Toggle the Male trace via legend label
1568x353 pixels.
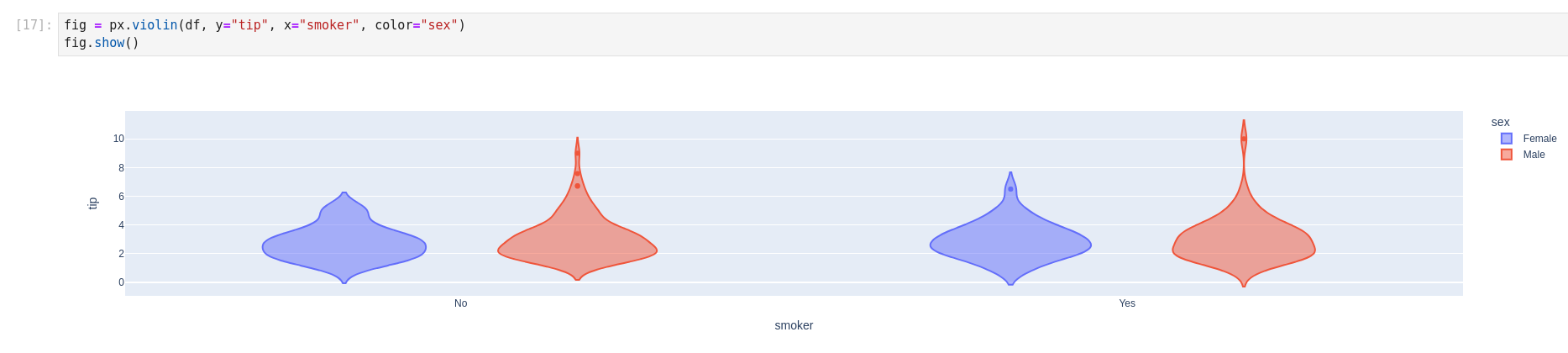tap(1534, 155)
